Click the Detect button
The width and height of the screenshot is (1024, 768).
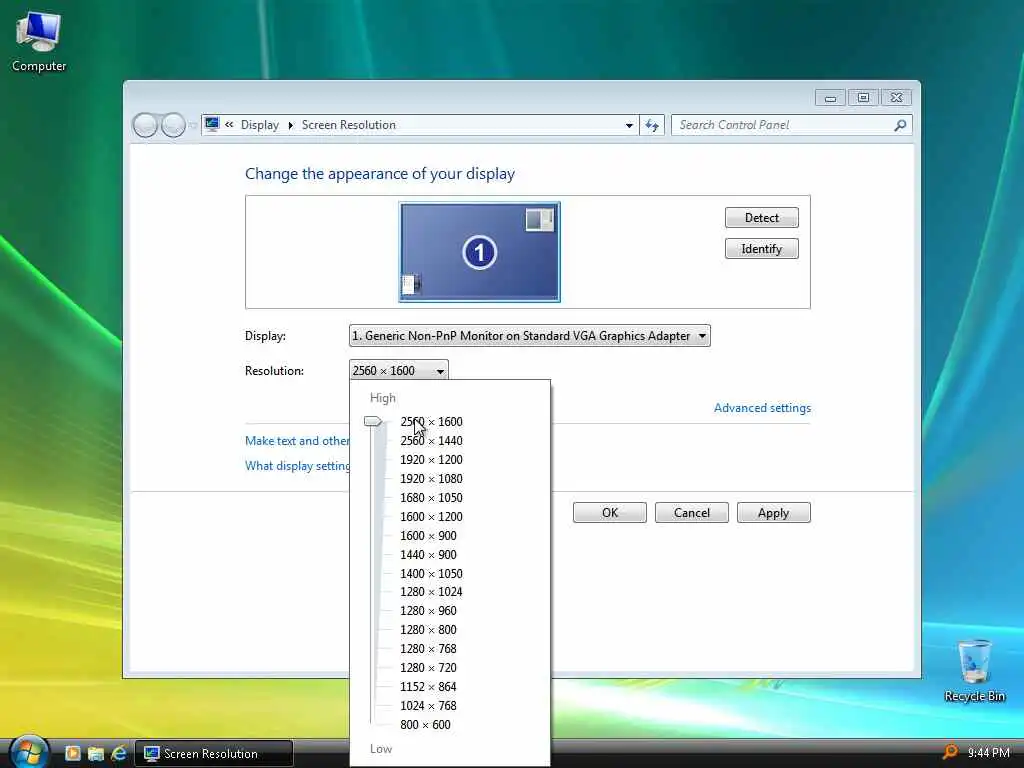(761, 217)
